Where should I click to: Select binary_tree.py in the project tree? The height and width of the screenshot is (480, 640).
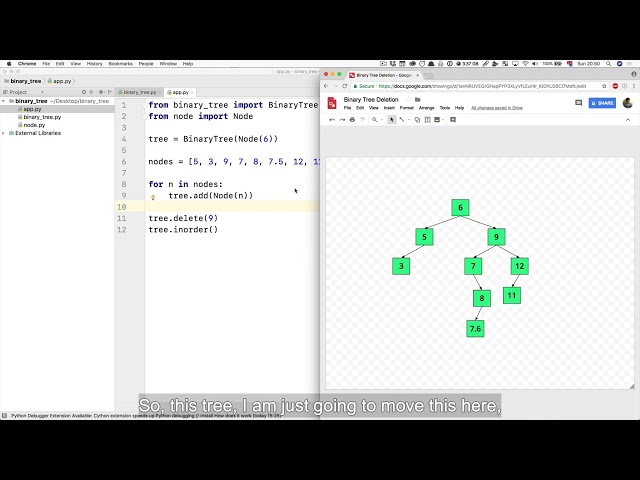pos(39,117)
